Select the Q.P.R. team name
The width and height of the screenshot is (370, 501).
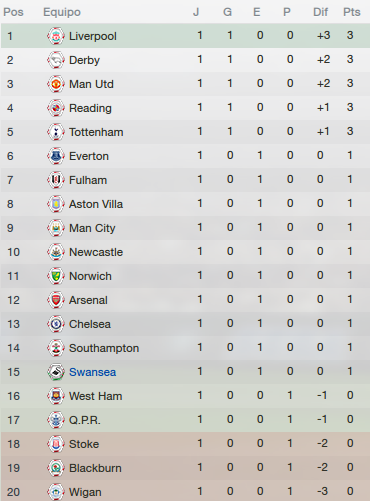click(x=84, y=420)
